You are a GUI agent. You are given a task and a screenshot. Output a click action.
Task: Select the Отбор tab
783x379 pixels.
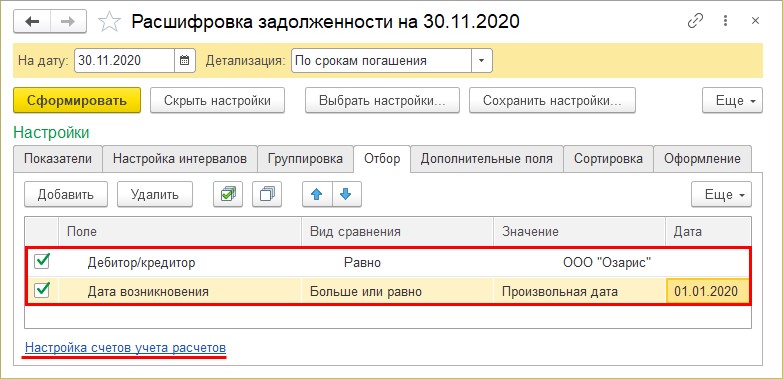[382, 159]
